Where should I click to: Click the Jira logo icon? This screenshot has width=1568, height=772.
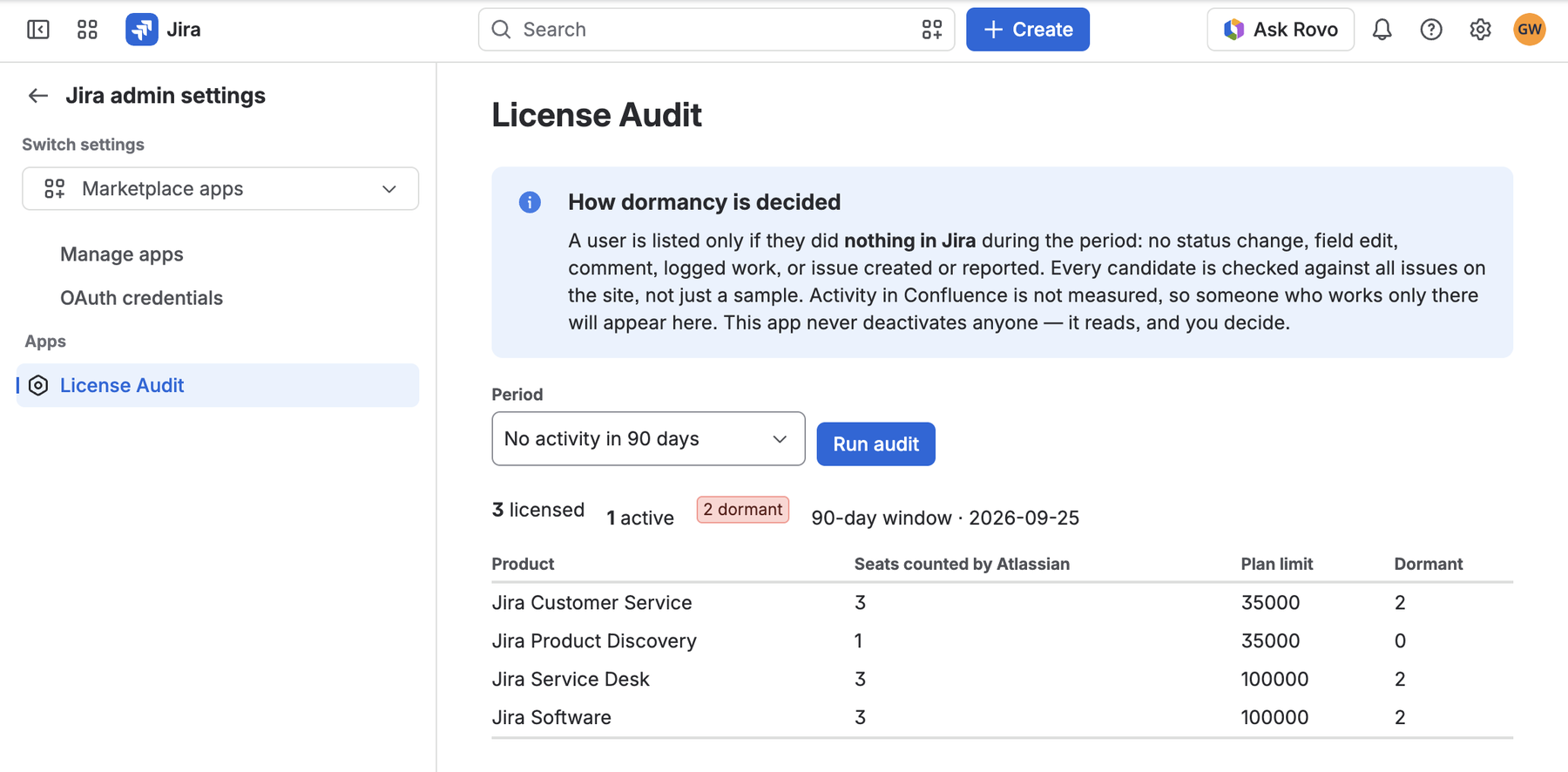(142, 30)
